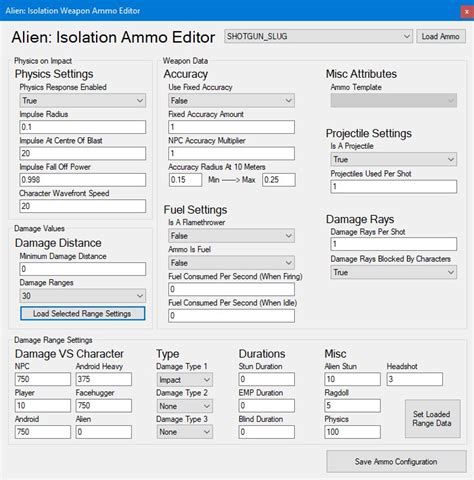
Task: Click the Android Heavy damage field
Action: [104, 379]
